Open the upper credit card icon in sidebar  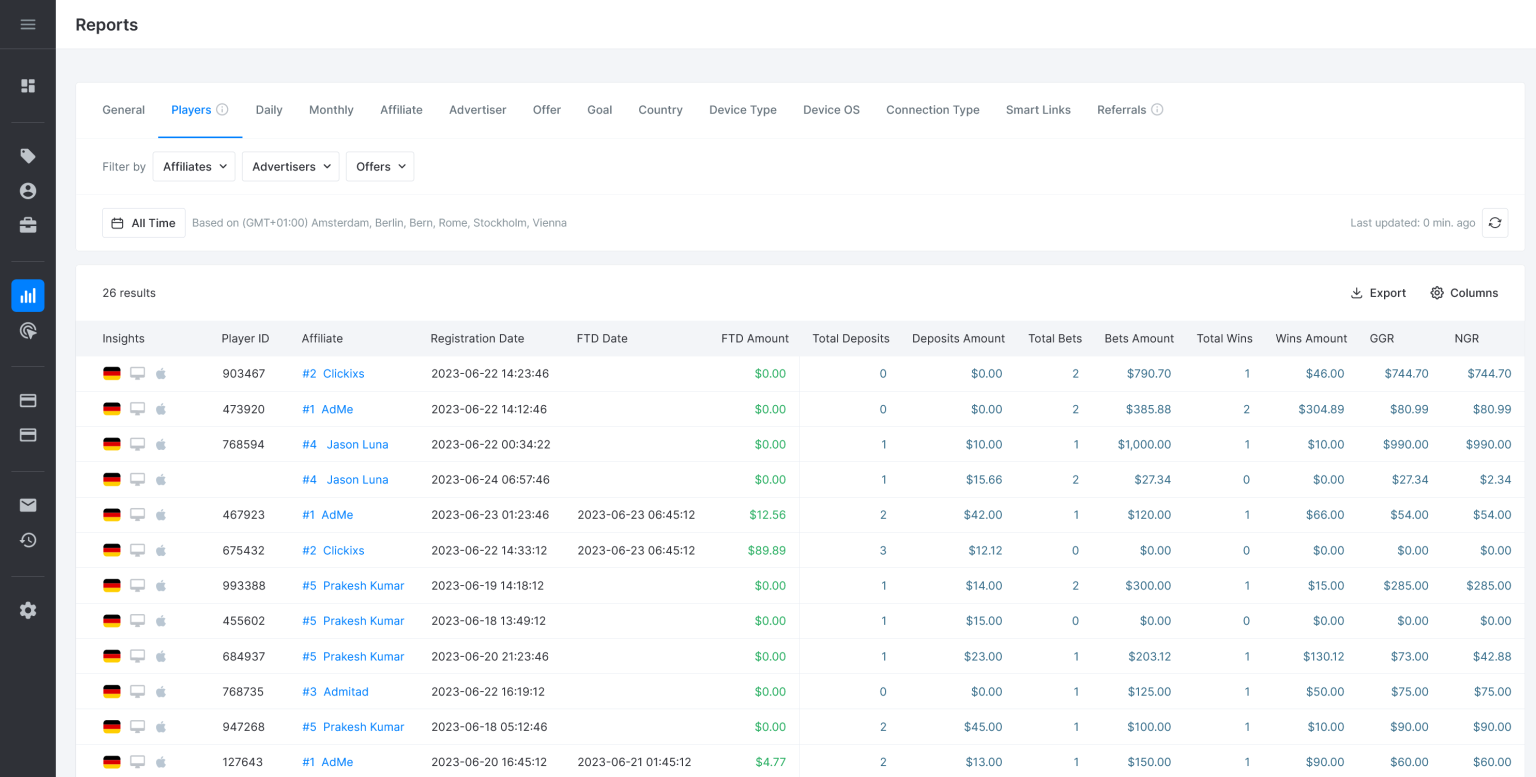click(x=28, y=400)
